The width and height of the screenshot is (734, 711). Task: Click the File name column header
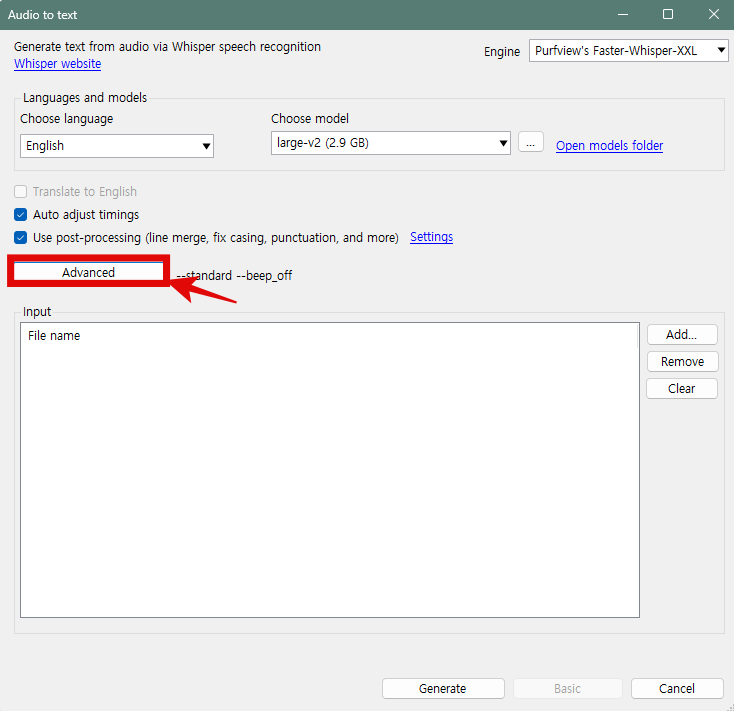pos(54,336)
